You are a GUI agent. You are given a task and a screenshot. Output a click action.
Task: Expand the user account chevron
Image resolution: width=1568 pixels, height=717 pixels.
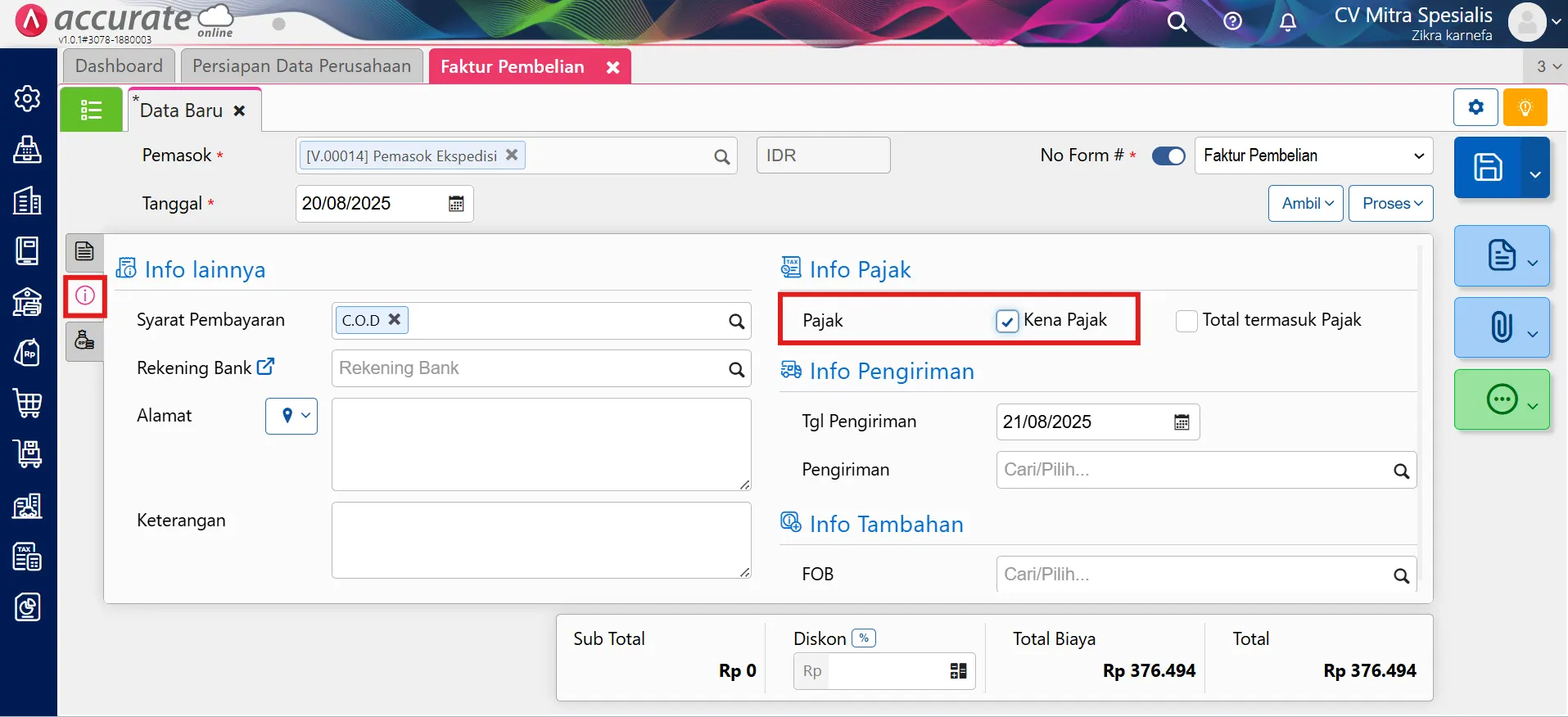(1556, 22)
